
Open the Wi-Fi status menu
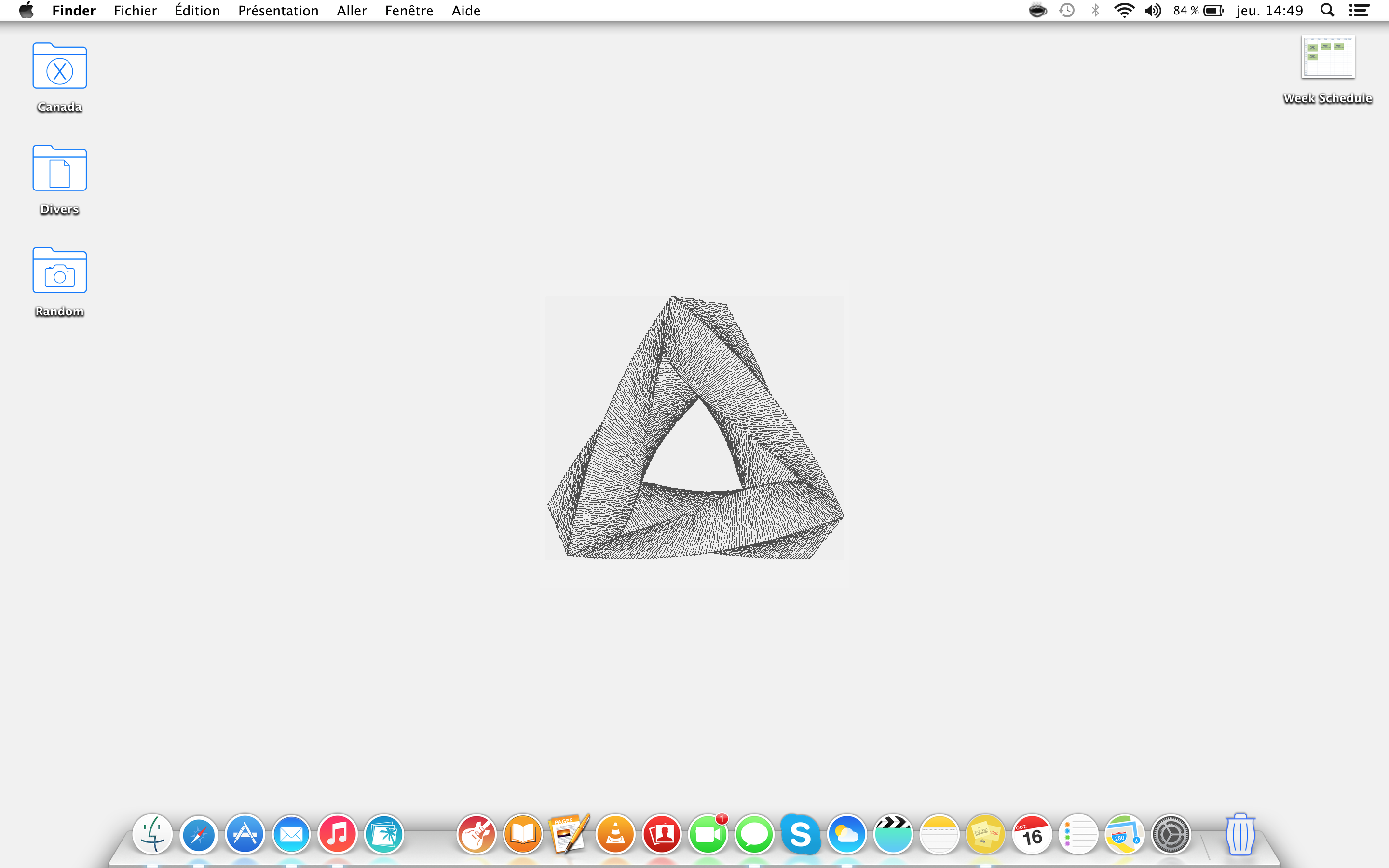tap(1124, 10)
